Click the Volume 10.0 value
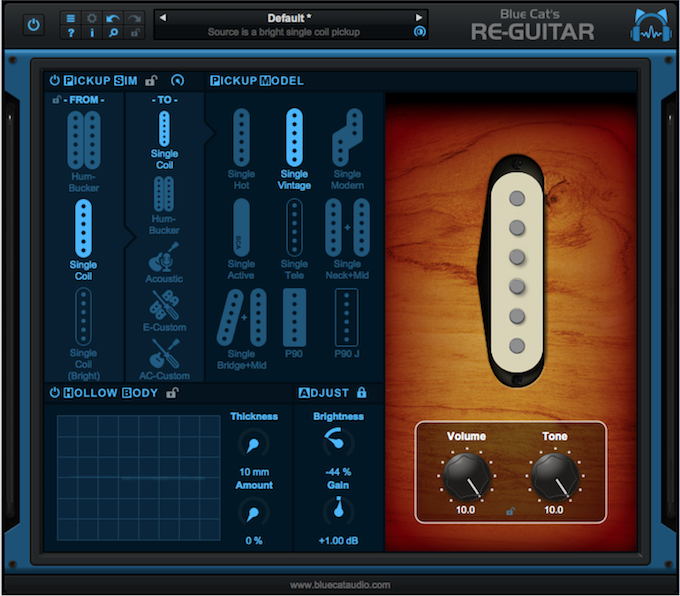This screenshot has width=680, height=596. click(465, 510)
